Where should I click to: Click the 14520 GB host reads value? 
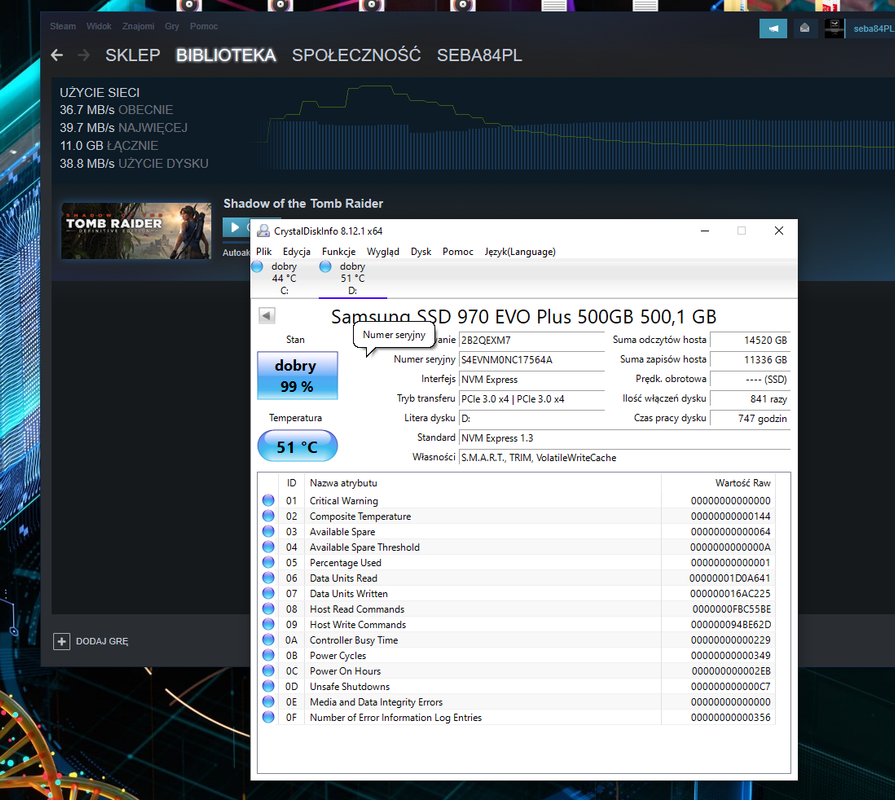750,340
